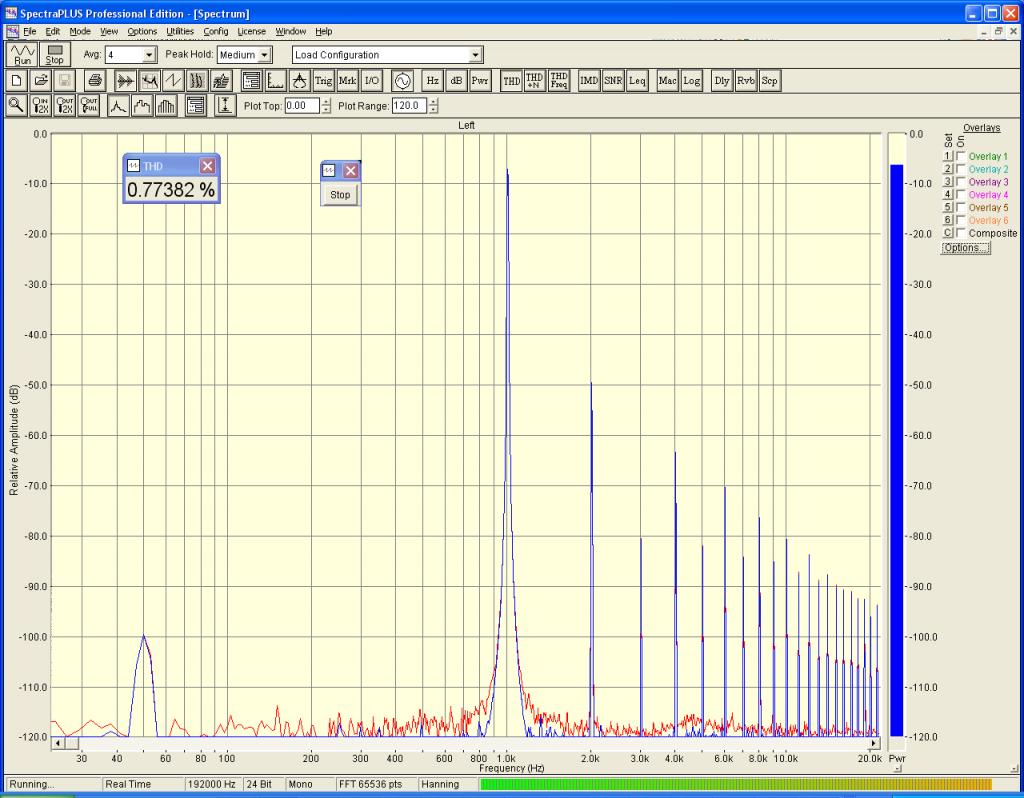1024x798 pixels.
Task: Check the Composite overlay checkbox
Action: 961,233
